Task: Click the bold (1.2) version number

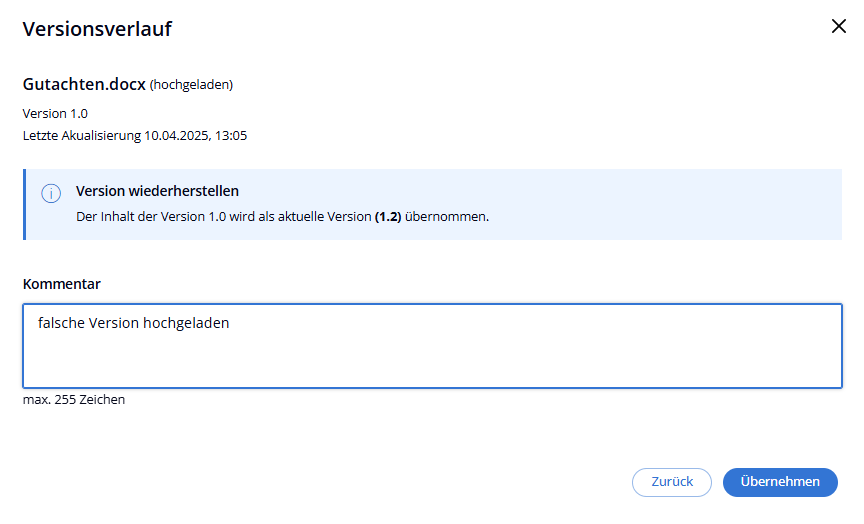Action: point(388,216)
